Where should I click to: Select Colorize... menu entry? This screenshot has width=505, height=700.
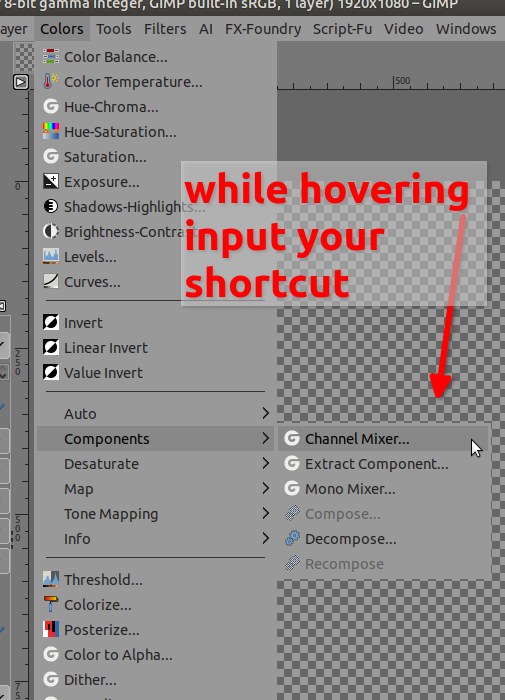[x=155, y=604]
